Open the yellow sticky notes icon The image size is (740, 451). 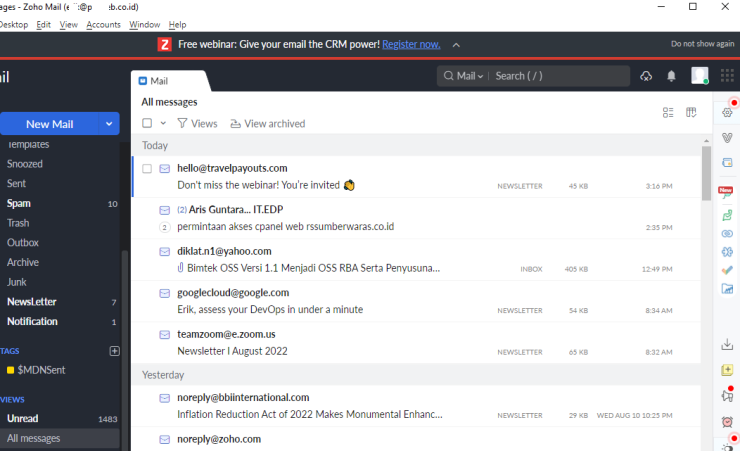click(x=727, y=370)
